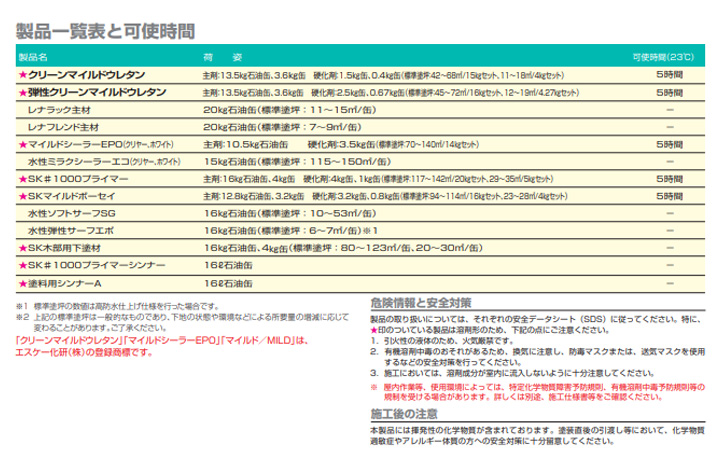Screen dimensions: 720x458
Task: Click packaging text for SK木部用下塗材 row
Action: 343,248
